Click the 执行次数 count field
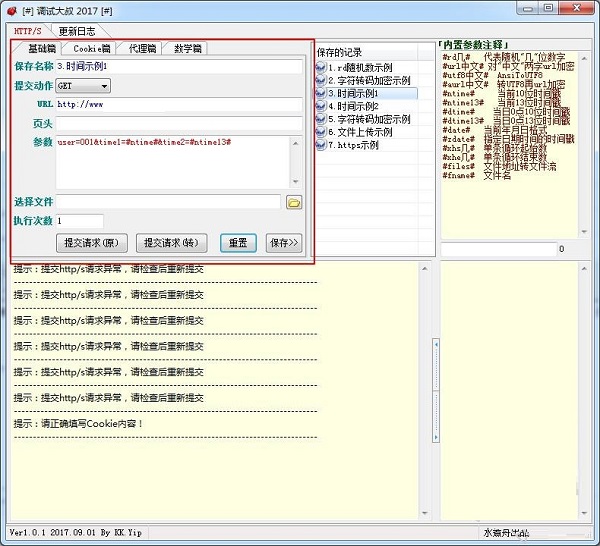This screenshot has height=546, width=600. pos(80,221)
